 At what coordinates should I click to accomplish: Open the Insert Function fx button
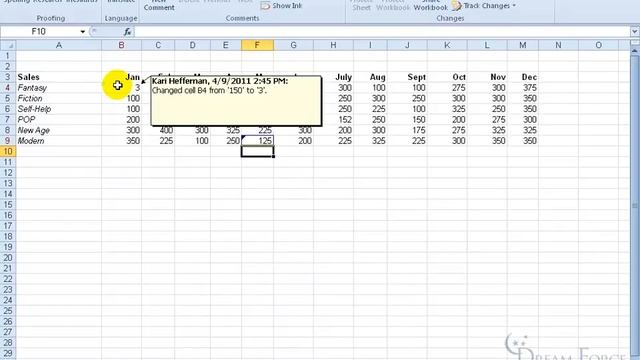tap(127, 31)
